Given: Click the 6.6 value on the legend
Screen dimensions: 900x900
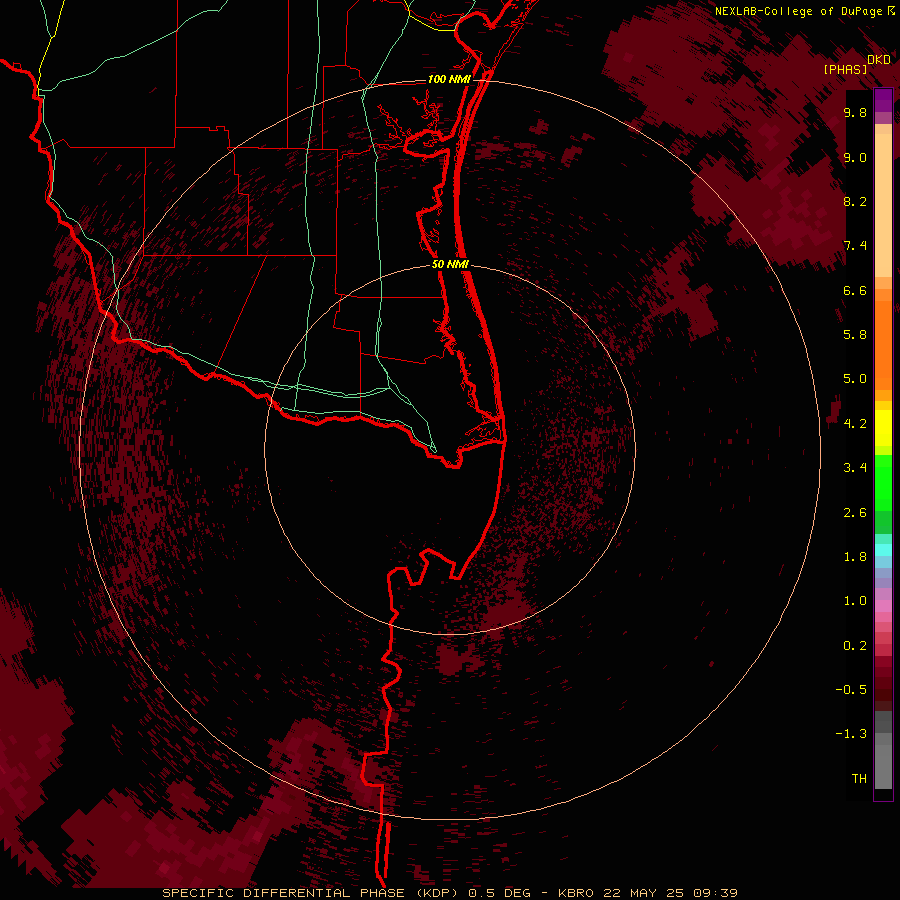Looking at the screenshot, I should [x=855, y=291].
